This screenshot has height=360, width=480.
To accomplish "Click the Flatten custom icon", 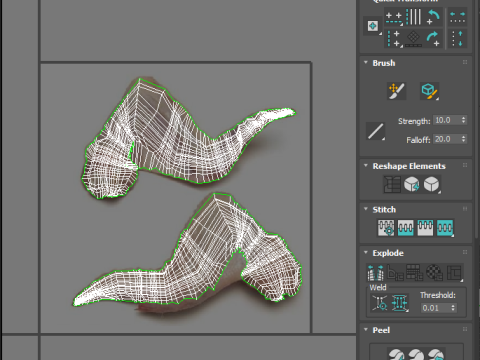I will (454, 273).
